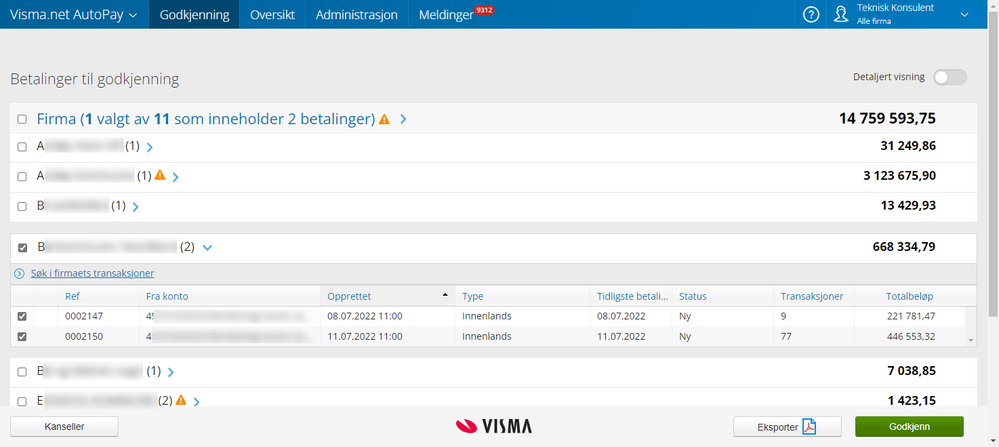Click the circled arrow icon before Søk i firmaets transaksjoner
The height and width of the screenshot is (447, 999).
click(x=19, y=274)
